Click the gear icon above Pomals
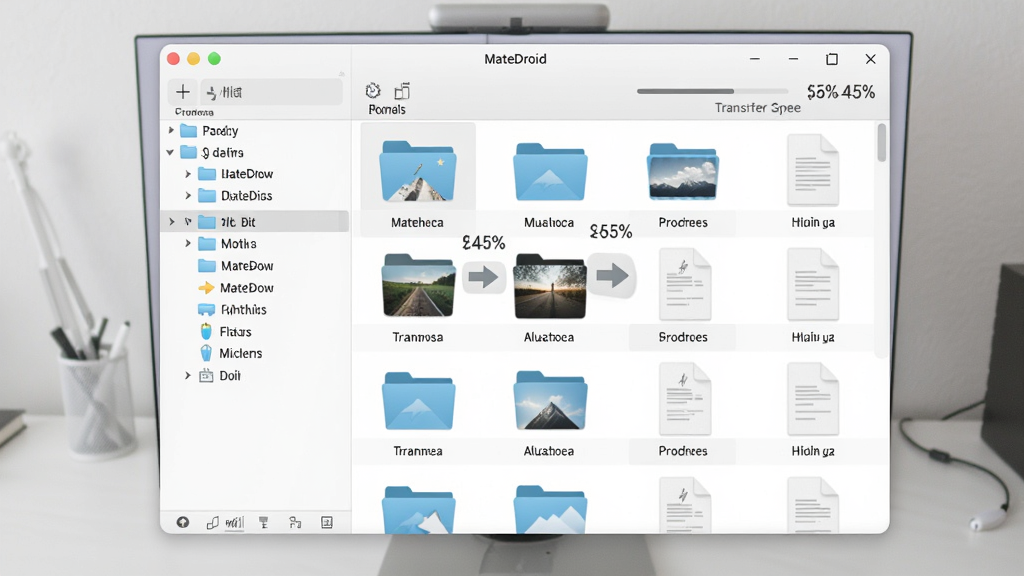The height and width of the screenshot is (576, 1024). click(x=373, y=91)
